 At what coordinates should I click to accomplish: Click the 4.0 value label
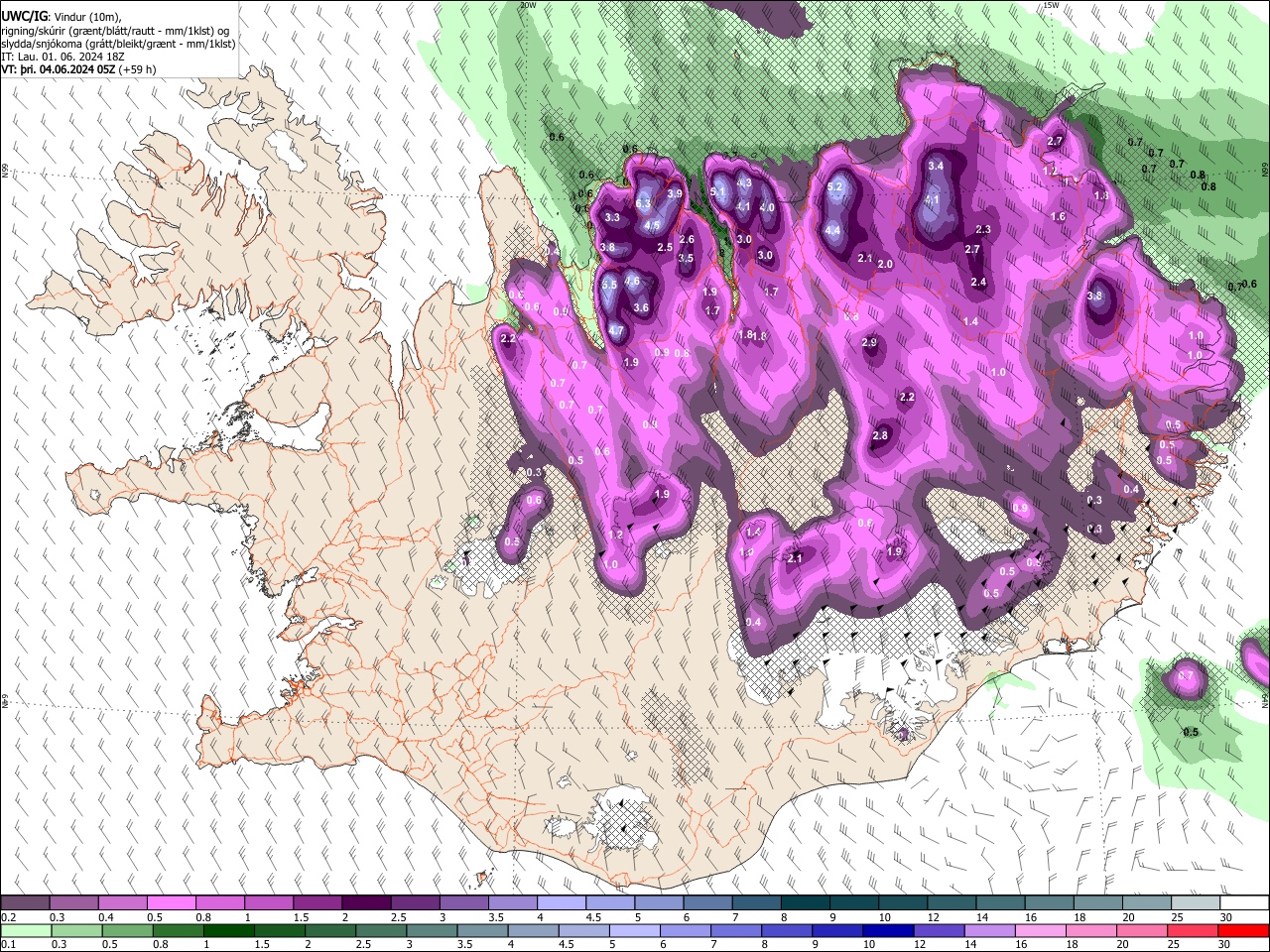(767, 207)
